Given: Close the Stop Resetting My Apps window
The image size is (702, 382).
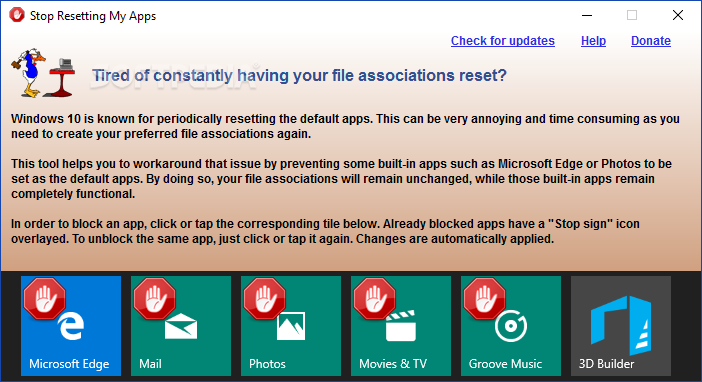Looking at the screenshot, I should point(678,15).
